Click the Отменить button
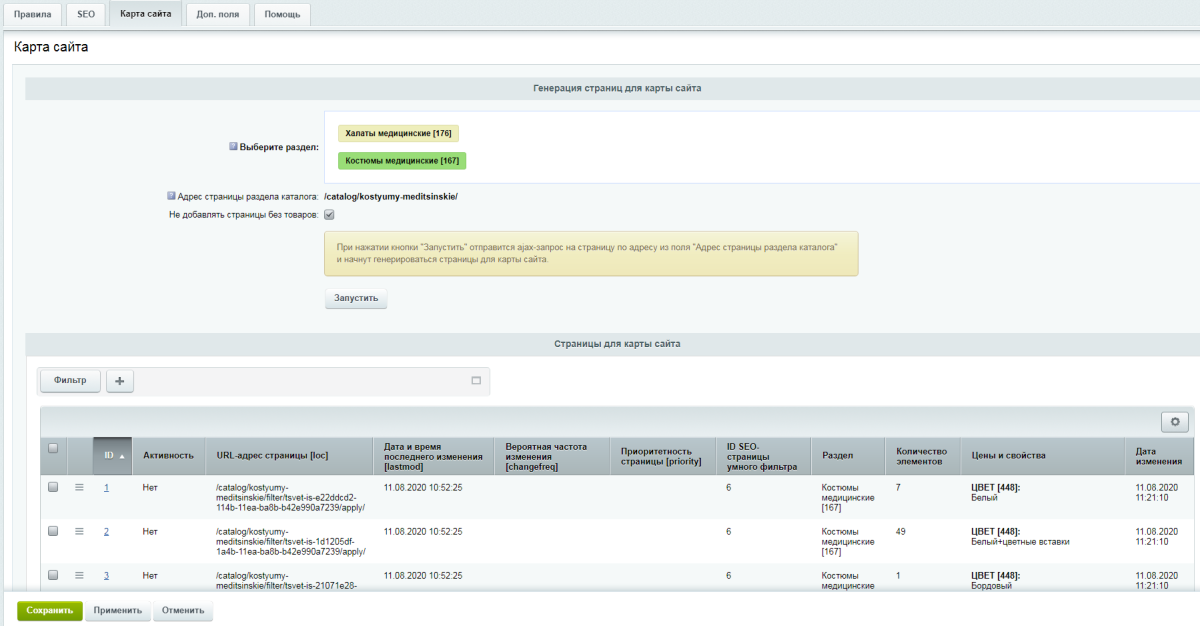This screenshot has width=1200, height=626. (182, 610)
